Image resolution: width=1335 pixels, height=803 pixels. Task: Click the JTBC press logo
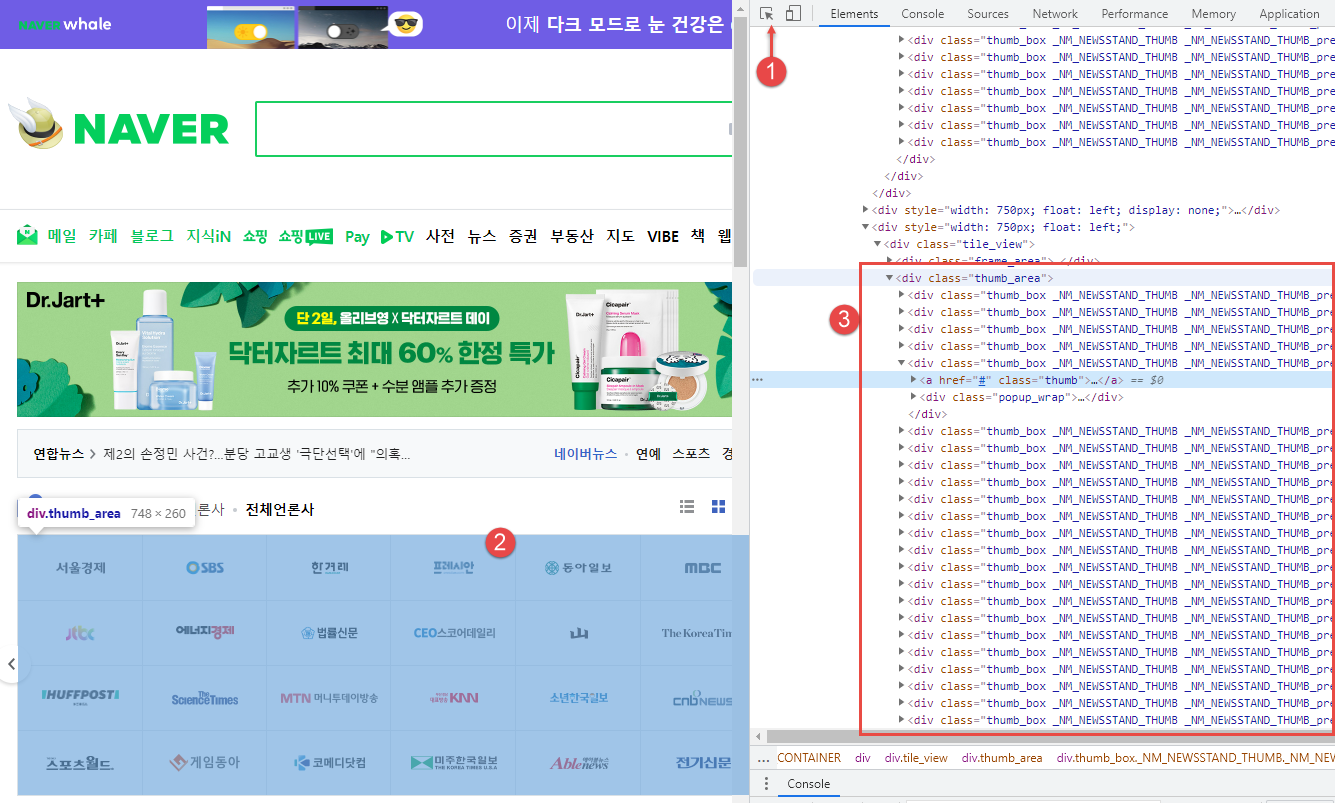80,633
